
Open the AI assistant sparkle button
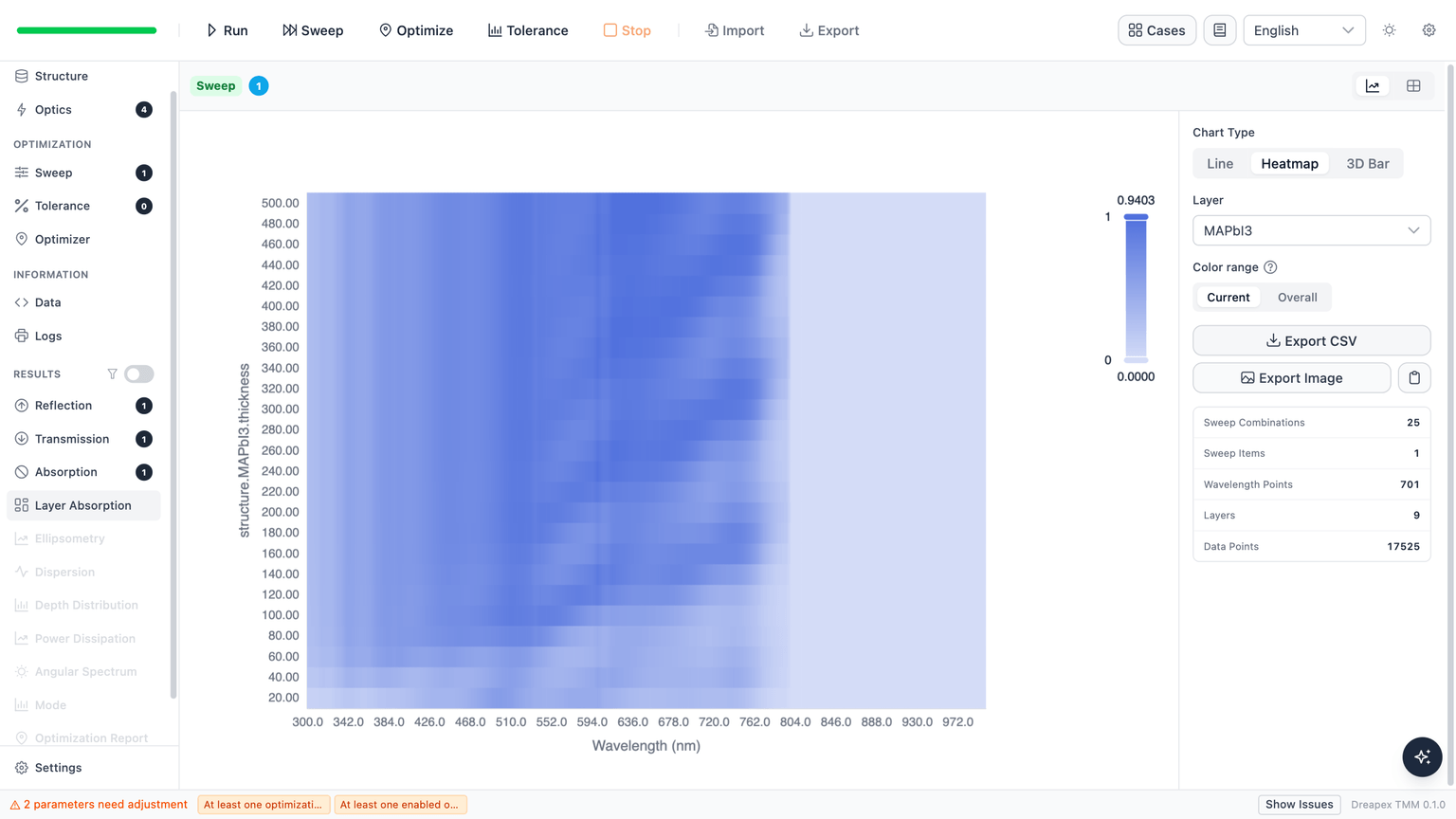(1422, 756)
